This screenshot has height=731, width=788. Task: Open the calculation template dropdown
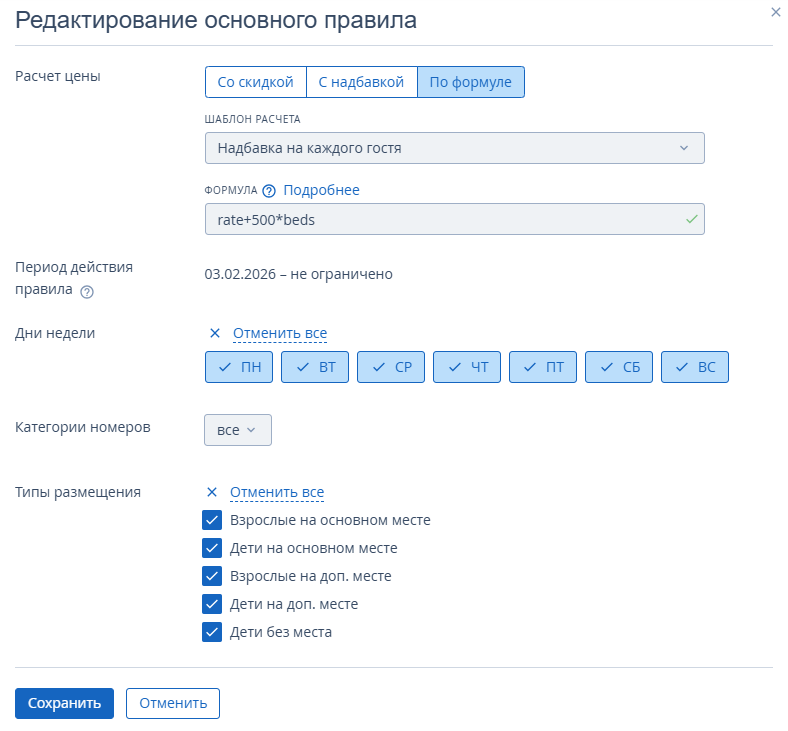pyautogui.click(x=454, y=148)
